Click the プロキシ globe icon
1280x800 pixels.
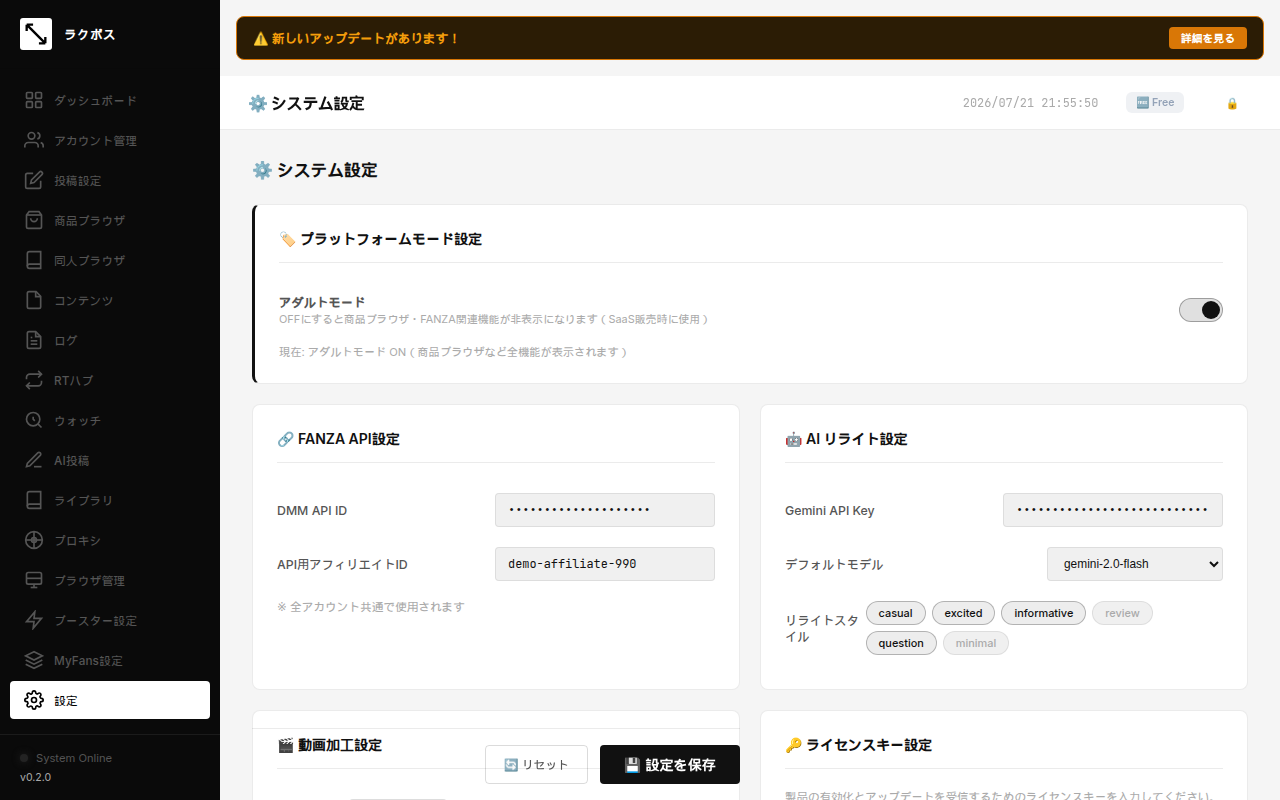34,540
